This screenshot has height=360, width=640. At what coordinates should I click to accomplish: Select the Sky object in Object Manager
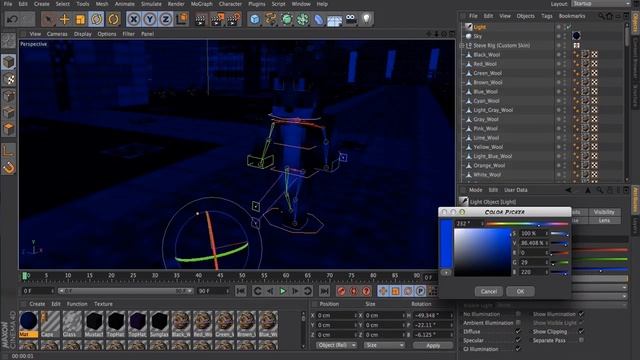pyautogui.click(x=477, y=36)
